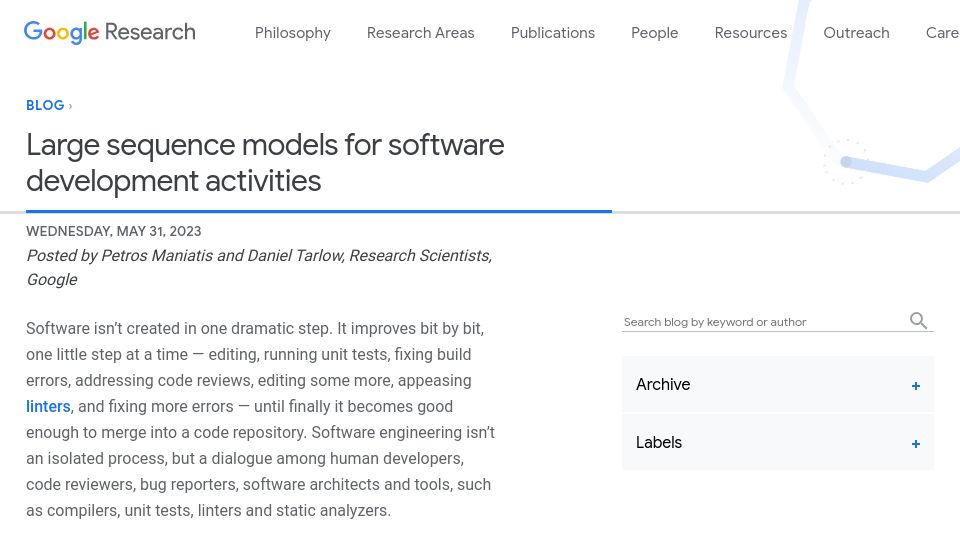960x540 pixels.
Task: Open the linters hyperlink
Action: coord(48,407)
